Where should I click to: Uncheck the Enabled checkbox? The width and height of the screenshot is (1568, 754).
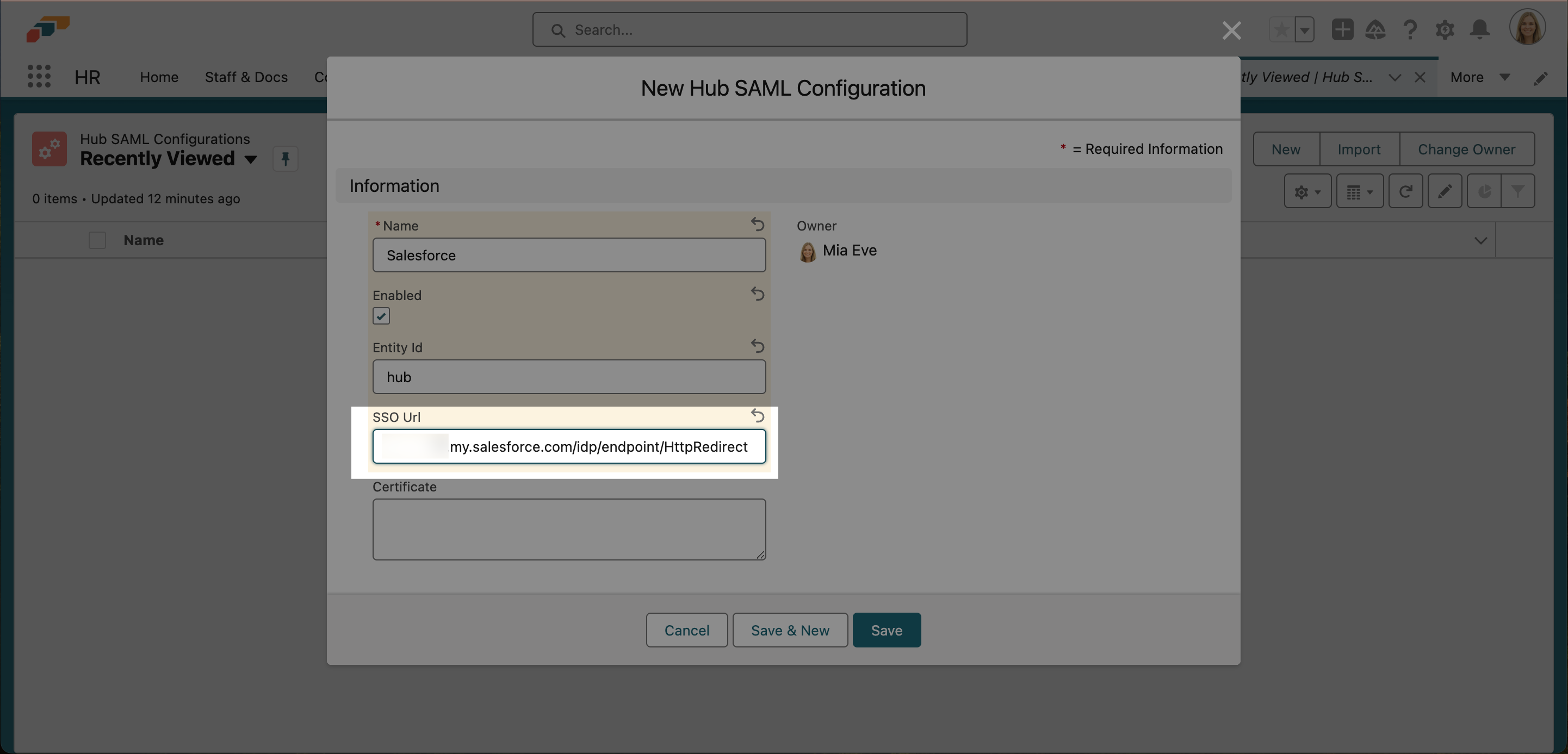tap(381, 316)
